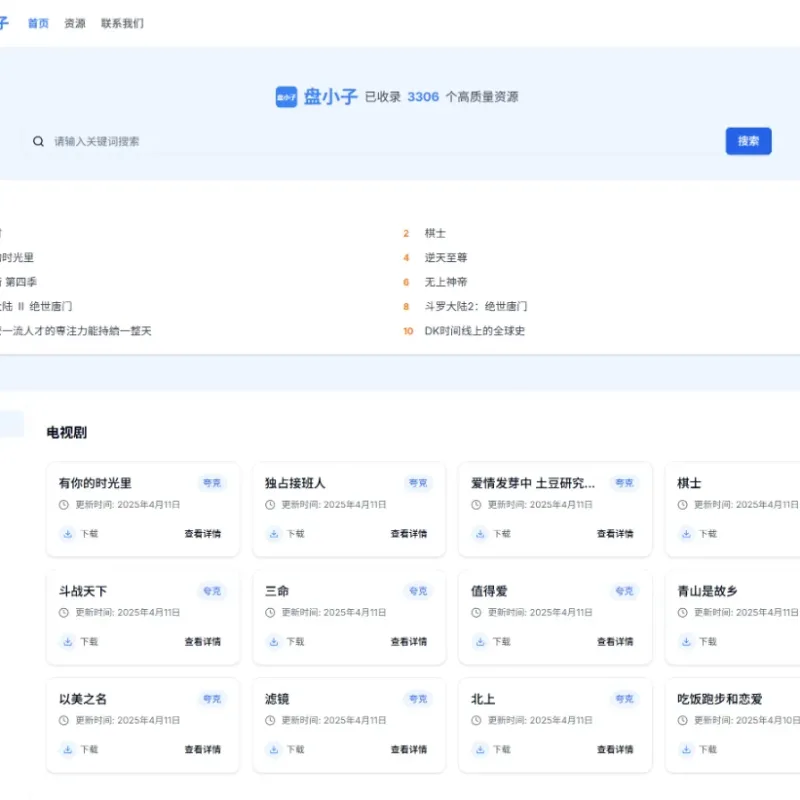Click download icon on 以美之名 card
This screenshot has height=800, width=800.
[x=67, y=749]
